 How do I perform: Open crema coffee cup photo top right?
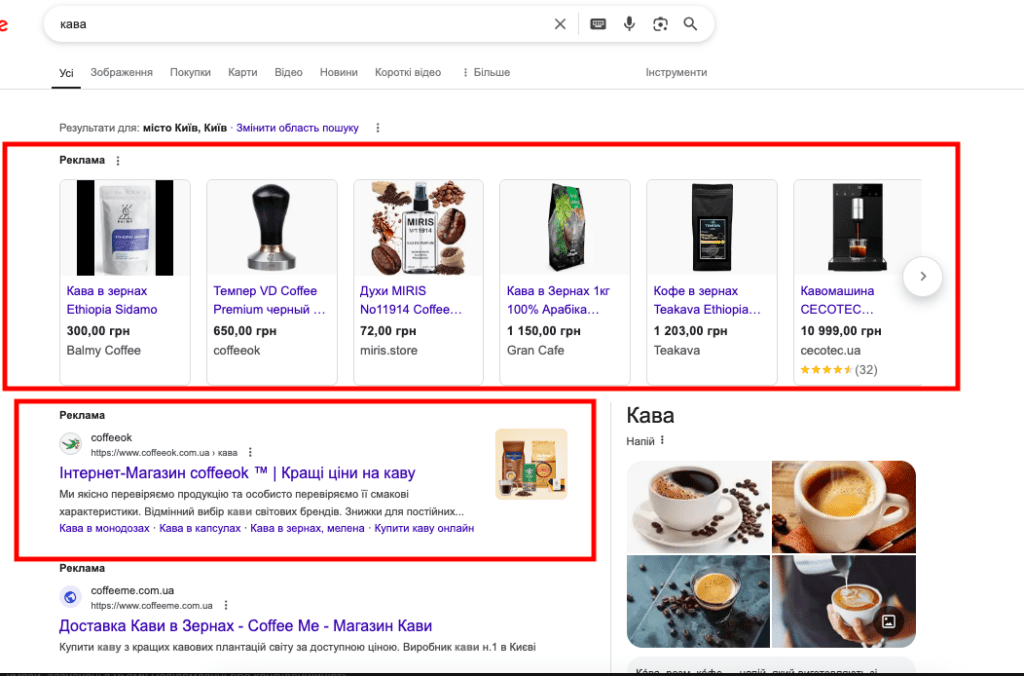tap(844, 507)
